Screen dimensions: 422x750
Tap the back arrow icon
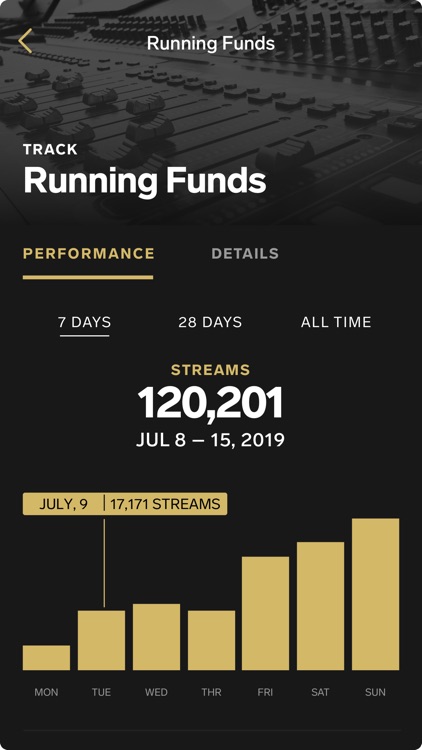coord(25,41)
